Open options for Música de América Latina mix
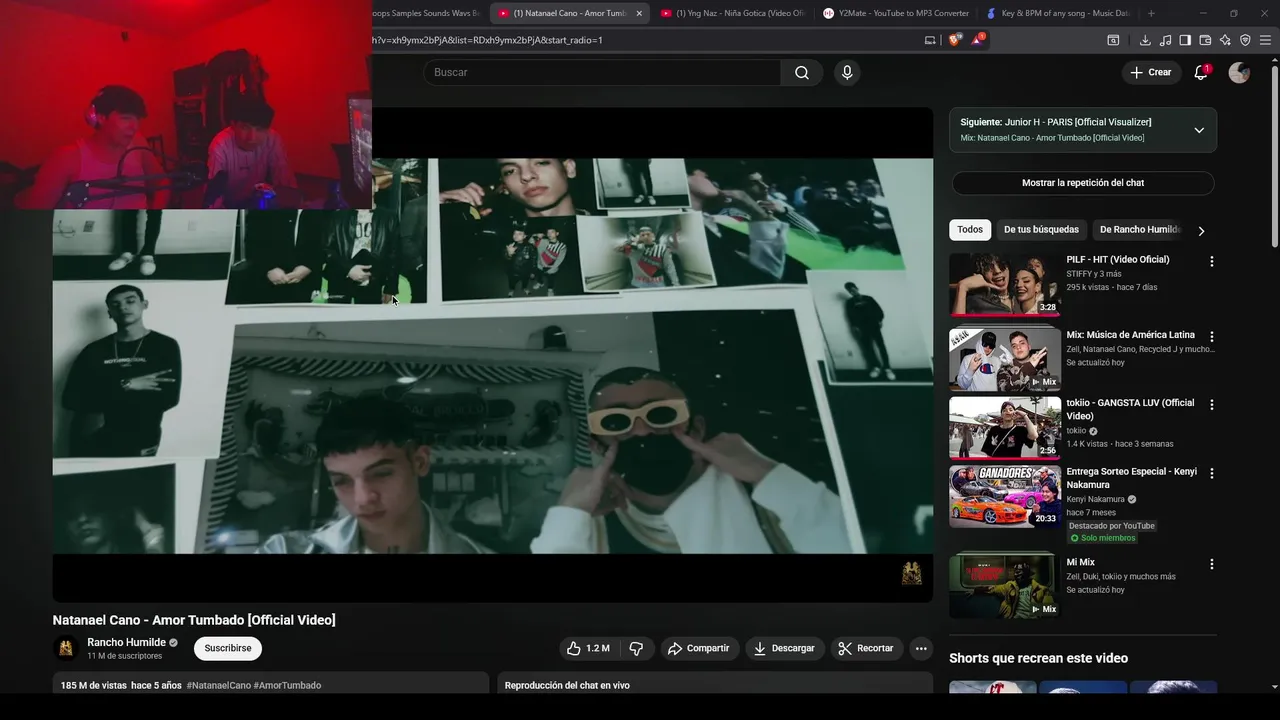Viewport: 1280px width, 720px height. pos(1211,337)
